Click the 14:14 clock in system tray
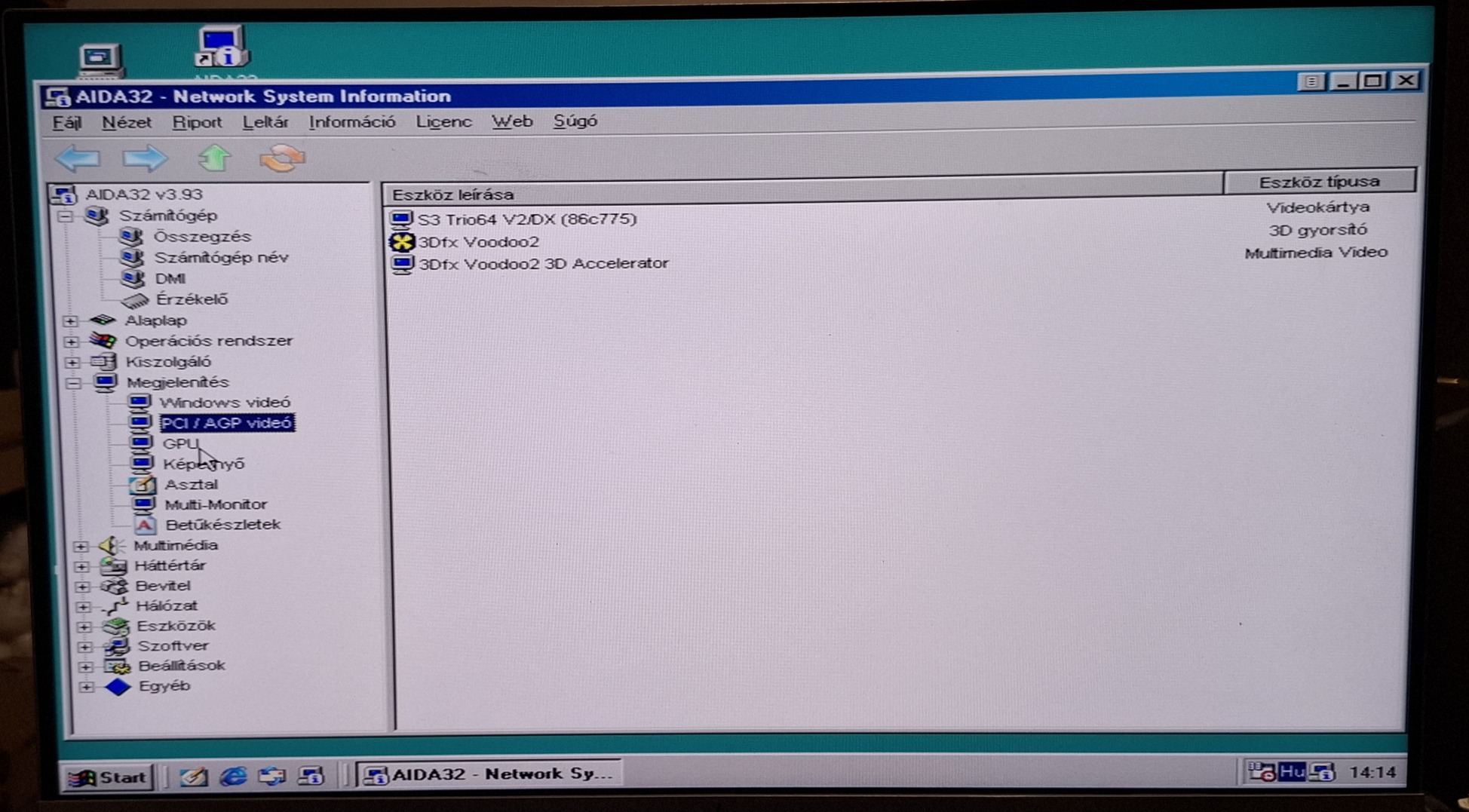This screenshot has width=1469, height=812. 1372,772
